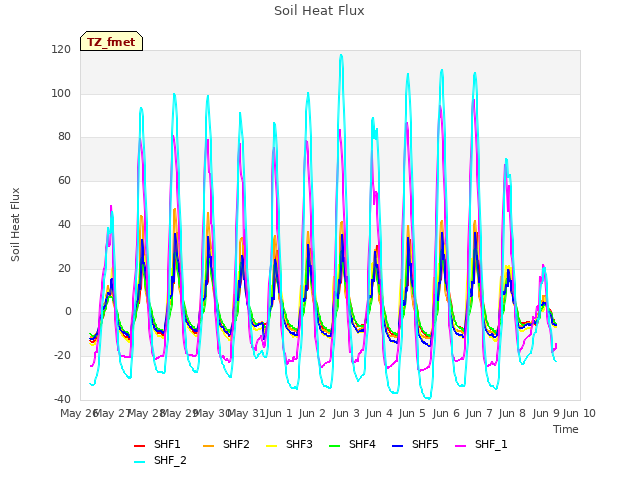Click the red SHF1 color marker
This screenshot has width=640, height=480.
click(140, 446)
